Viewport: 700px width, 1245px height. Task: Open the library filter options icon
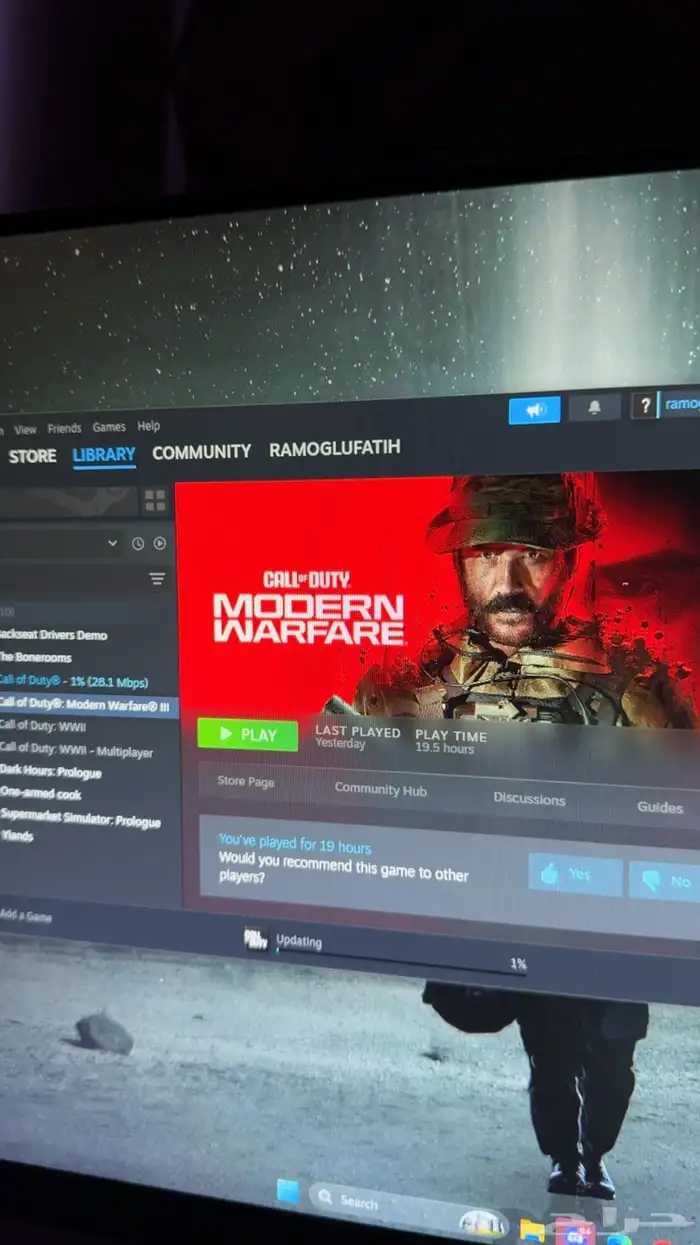coord(157,579)
